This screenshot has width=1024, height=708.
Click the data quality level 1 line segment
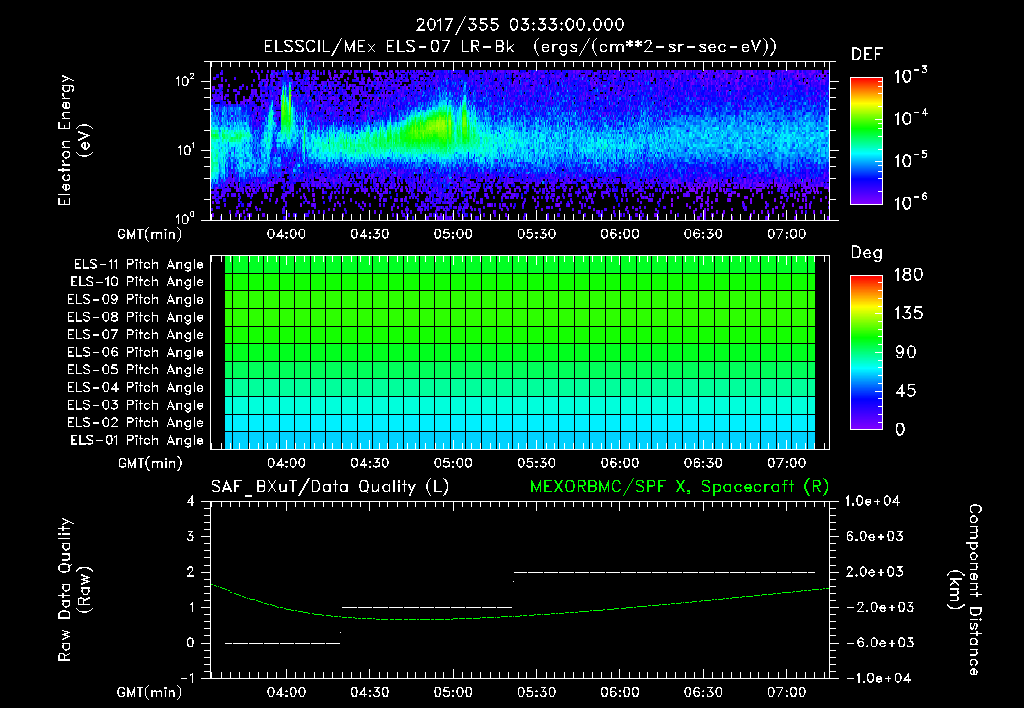click(427, 607)
